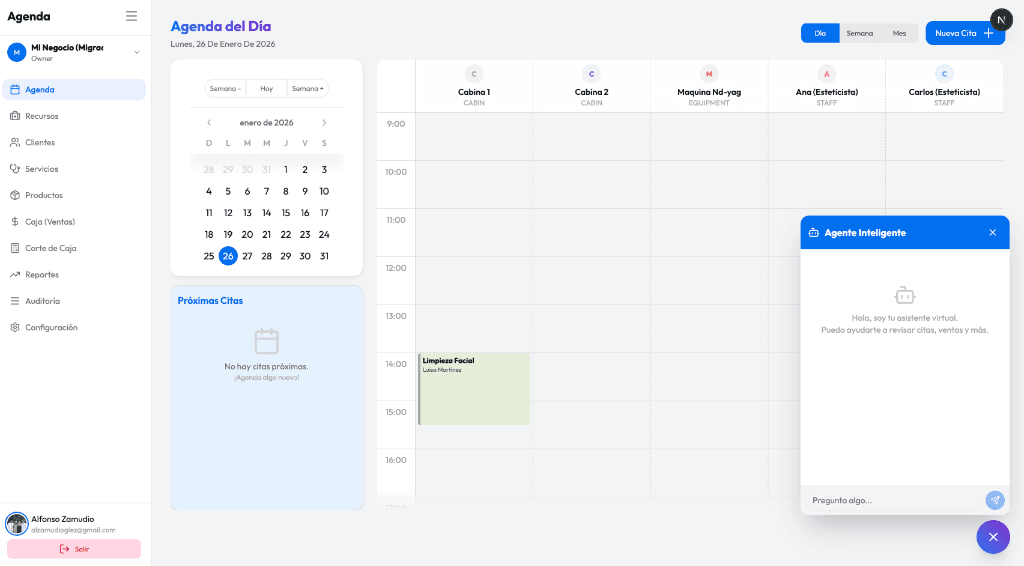
Task: Type in the Pregunta algo input field
Action: click(890, 500)
